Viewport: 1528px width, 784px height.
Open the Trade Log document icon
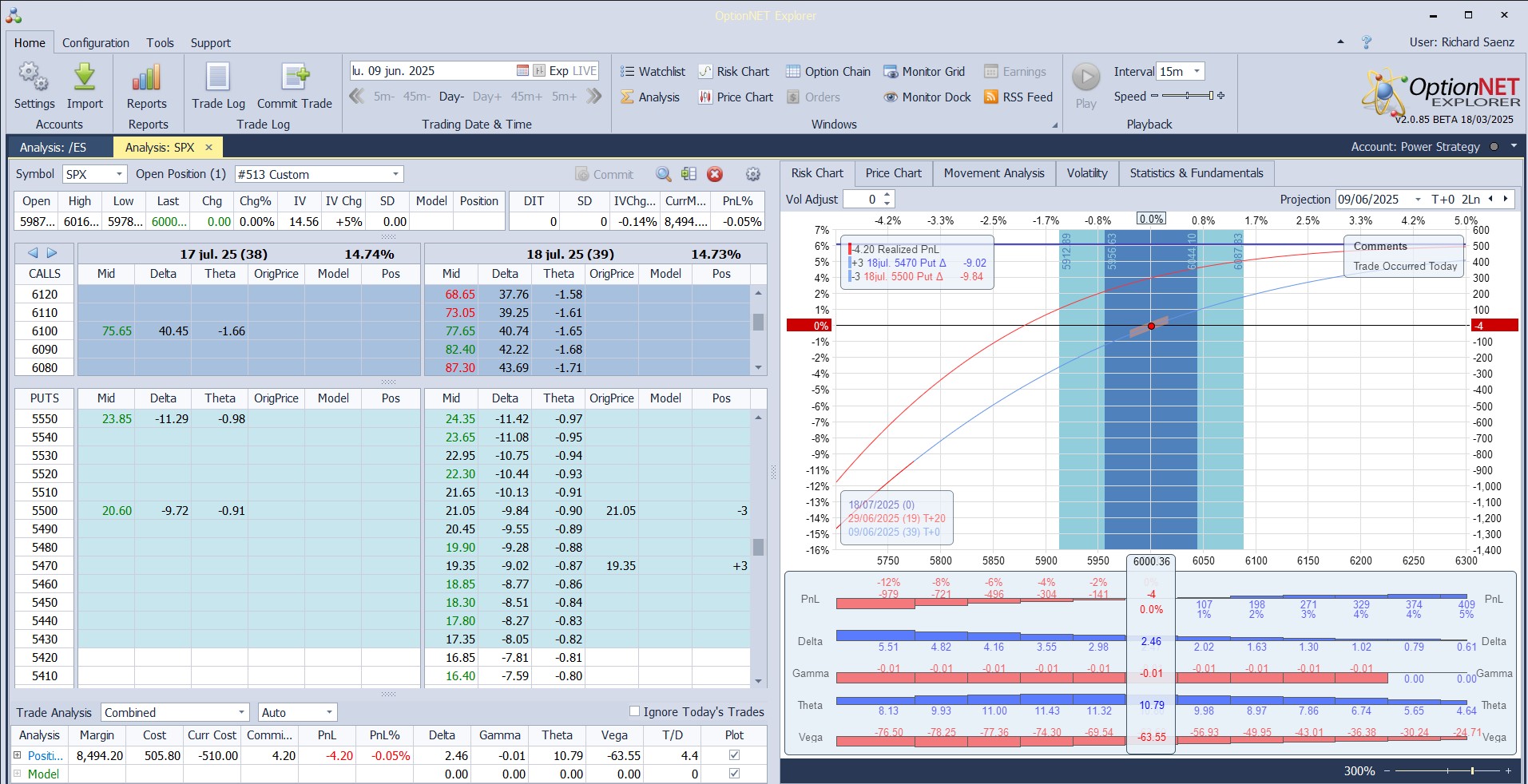tap(218, 77)
